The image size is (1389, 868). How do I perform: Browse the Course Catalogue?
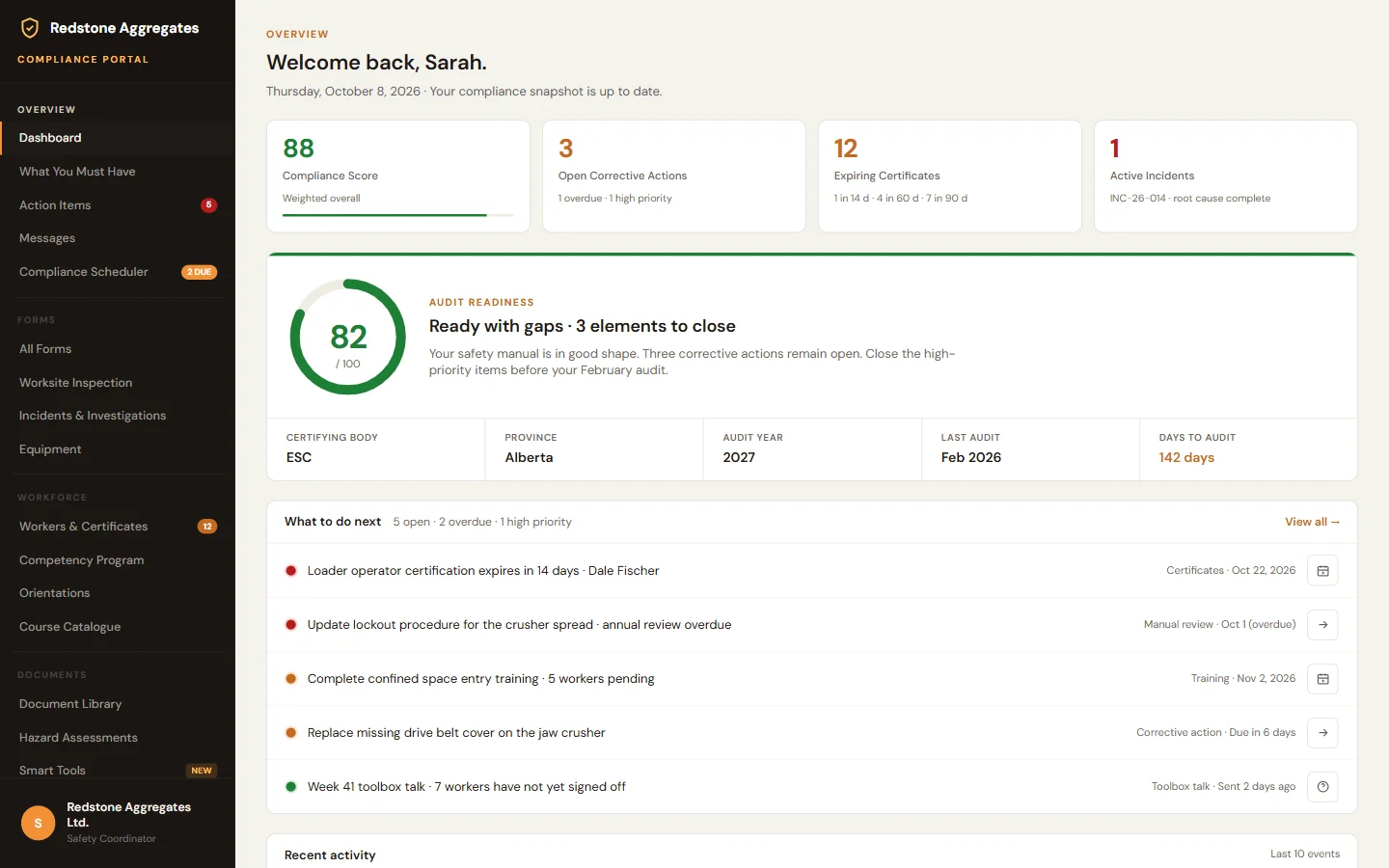click(118, 627)
